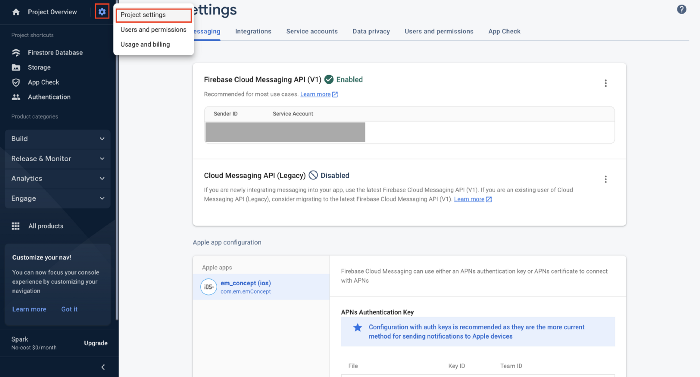Expand the Analytics category
Viewport: 700px width, 377px height.
[x=58, y=179]
